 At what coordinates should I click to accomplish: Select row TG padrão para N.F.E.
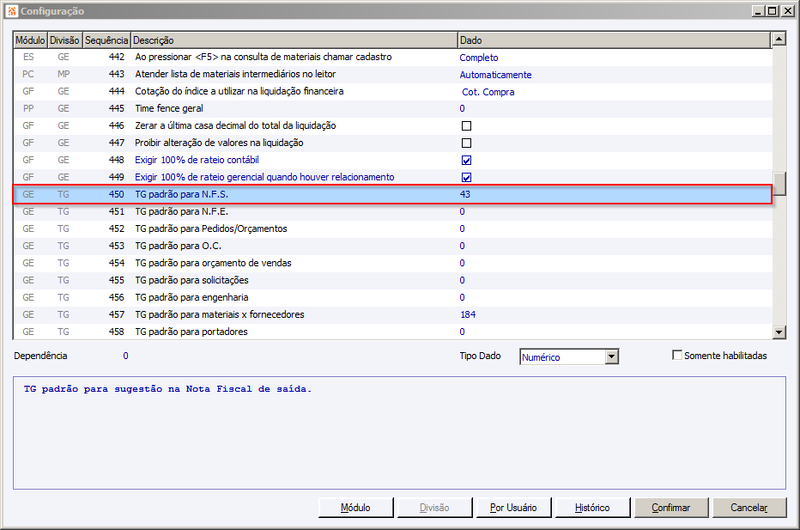392,212
